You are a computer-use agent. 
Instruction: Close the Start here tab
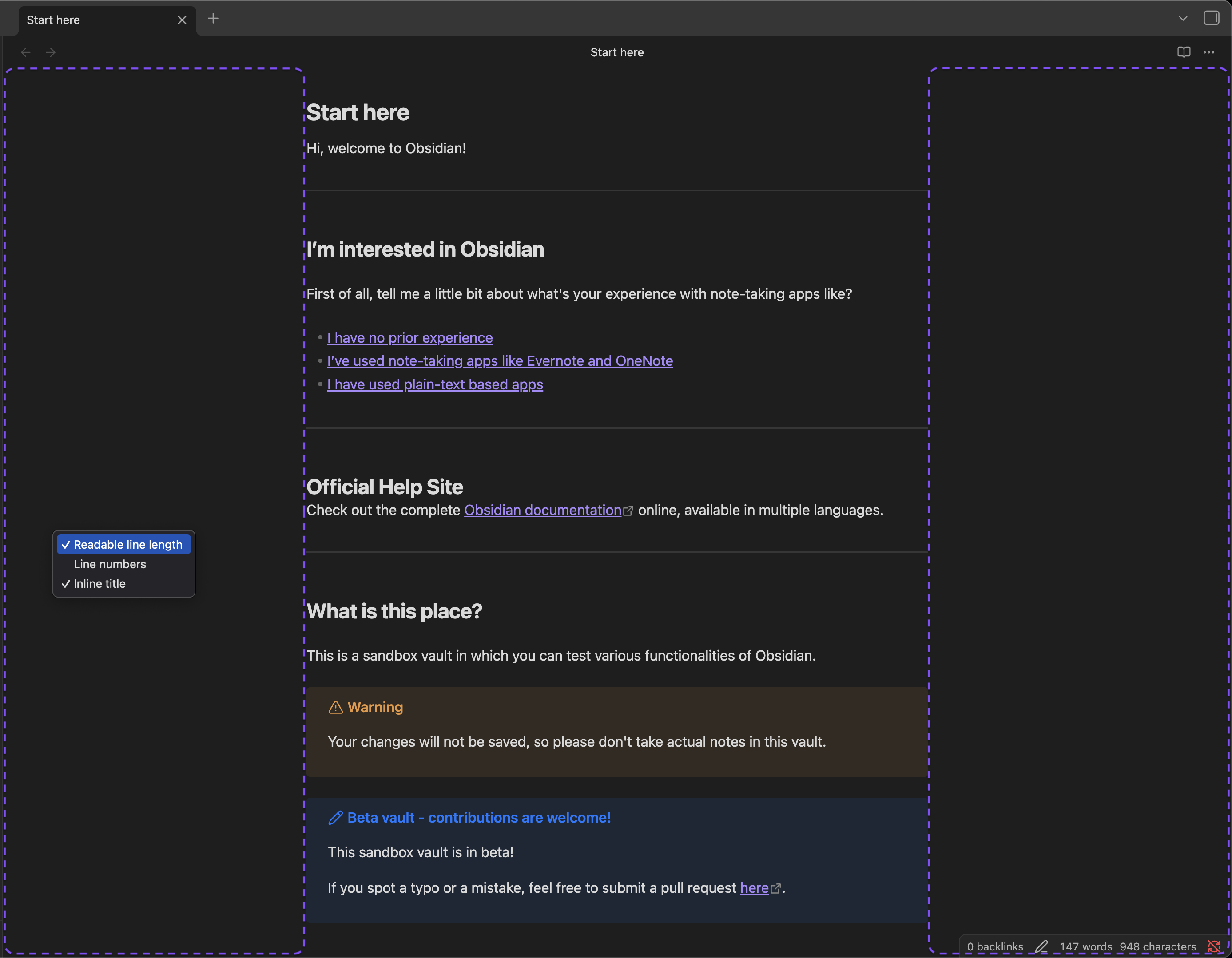tap(182, 20)
